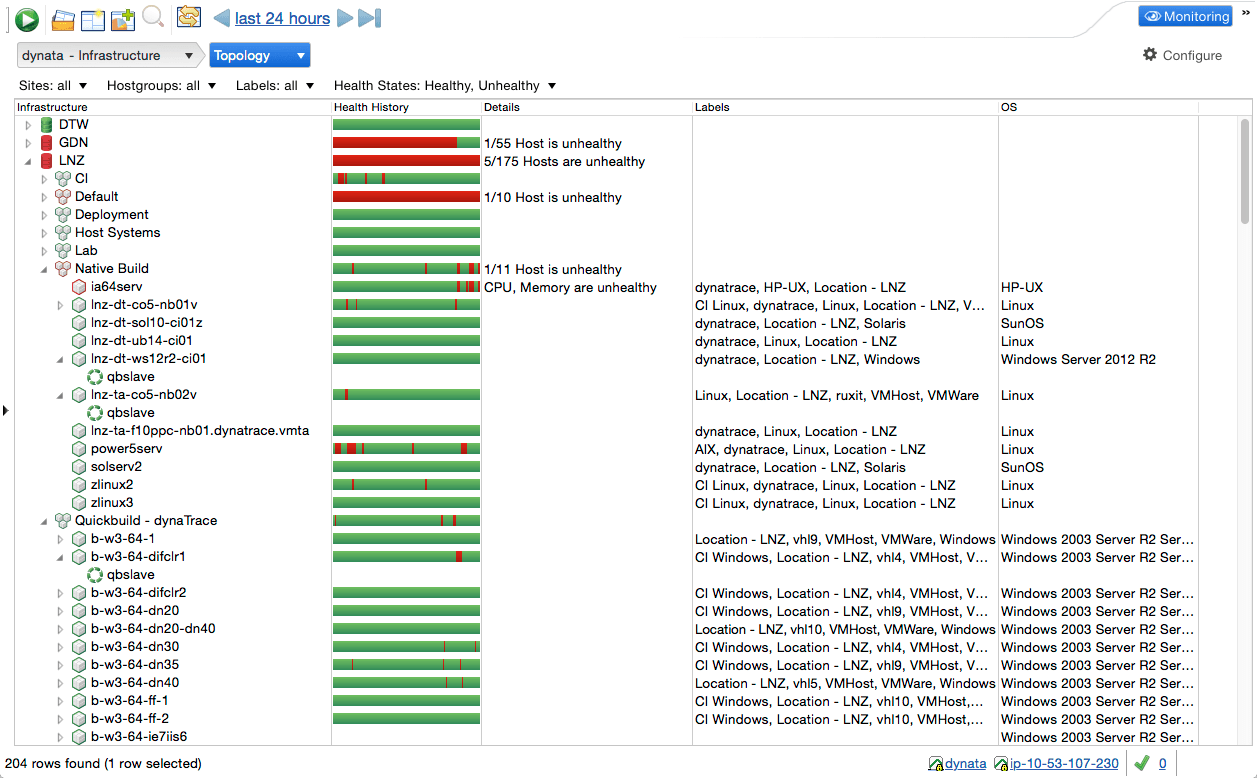Click the Default host group icon
1257x778 pixels.
[x=63, y=197]
